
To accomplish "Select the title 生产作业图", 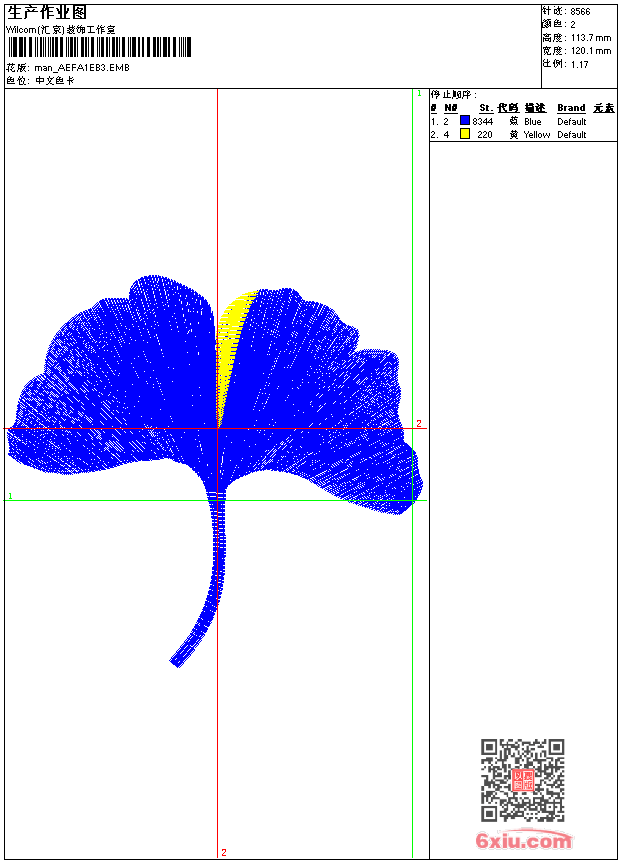I will click(x=47, y=13).
